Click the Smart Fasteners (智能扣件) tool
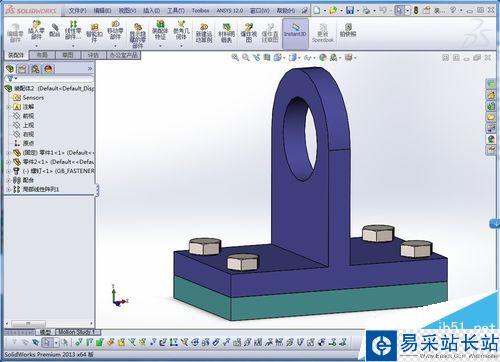Viewport: 500px width, 362px height. 94,33
